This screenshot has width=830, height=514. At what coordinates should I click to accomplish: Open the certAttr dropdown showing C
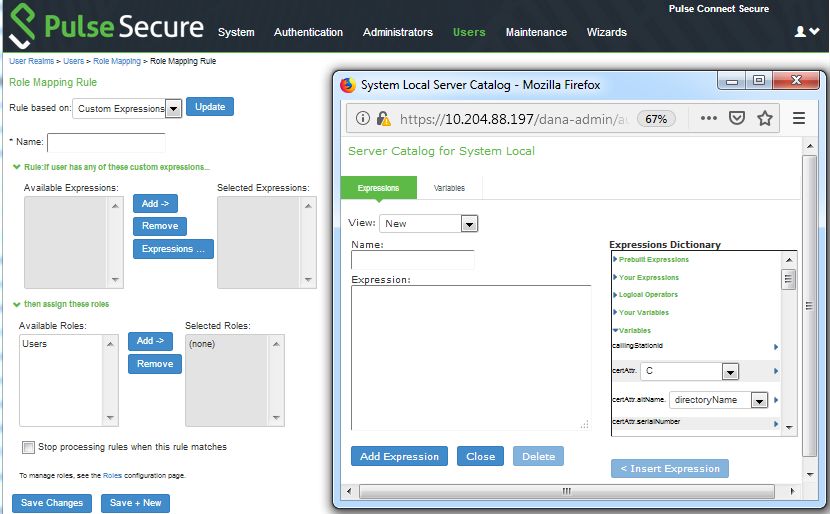pos(689,371)
